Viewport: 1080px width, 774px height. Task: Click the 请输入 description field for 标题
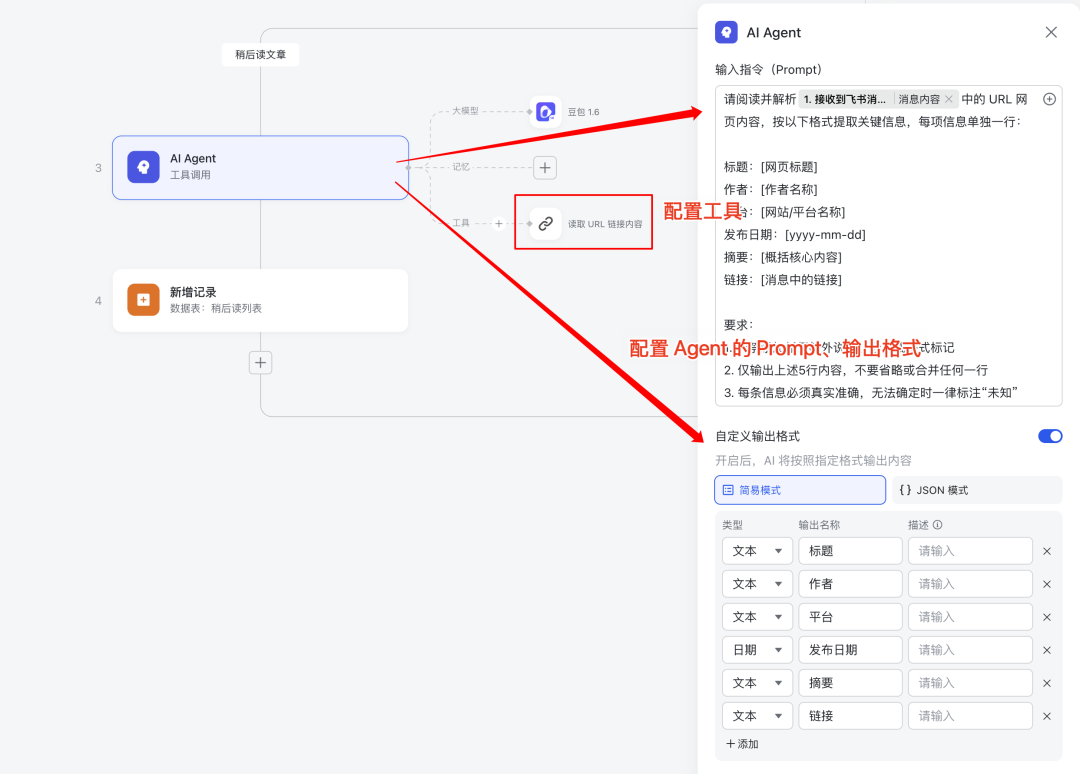pyautogui.click(x=970, y=550)
